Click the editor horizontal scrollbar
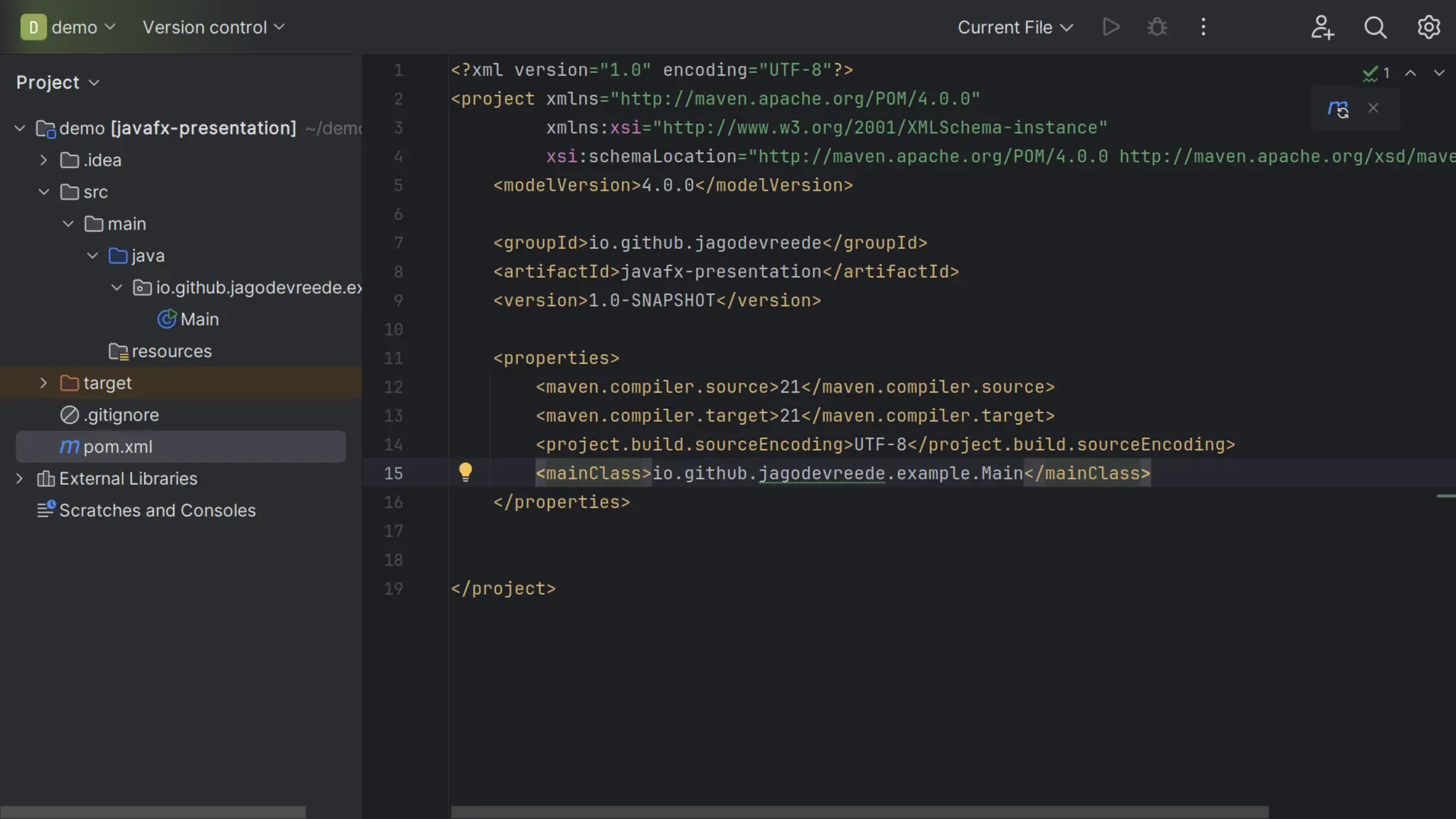 click(859, 811)
